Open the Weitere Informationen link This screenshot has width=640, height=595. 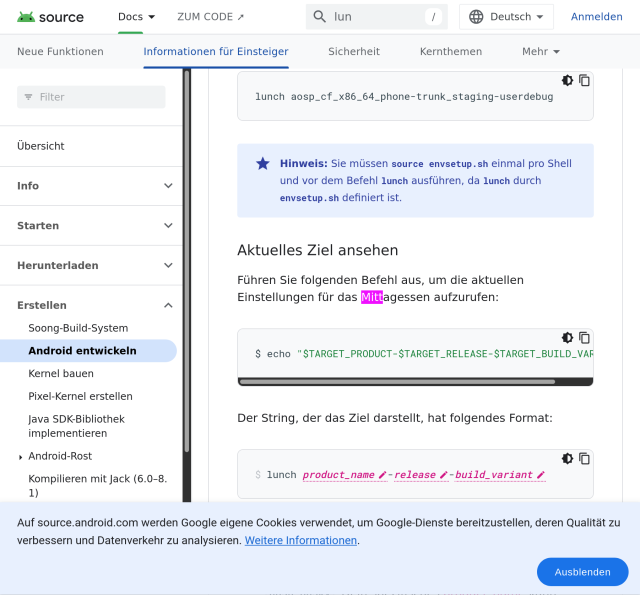pyautogui.click(x=301, y=540)
